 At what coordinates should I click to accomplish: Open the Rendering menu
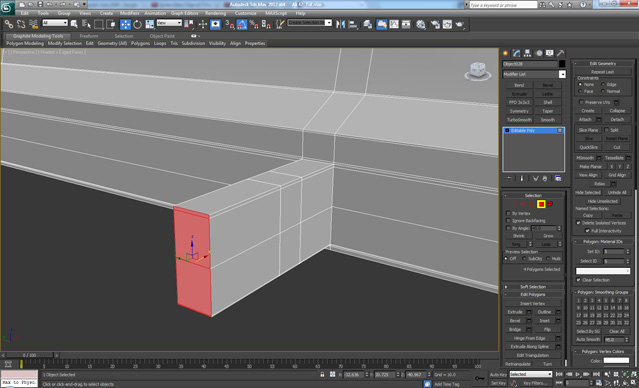point(216,13)
